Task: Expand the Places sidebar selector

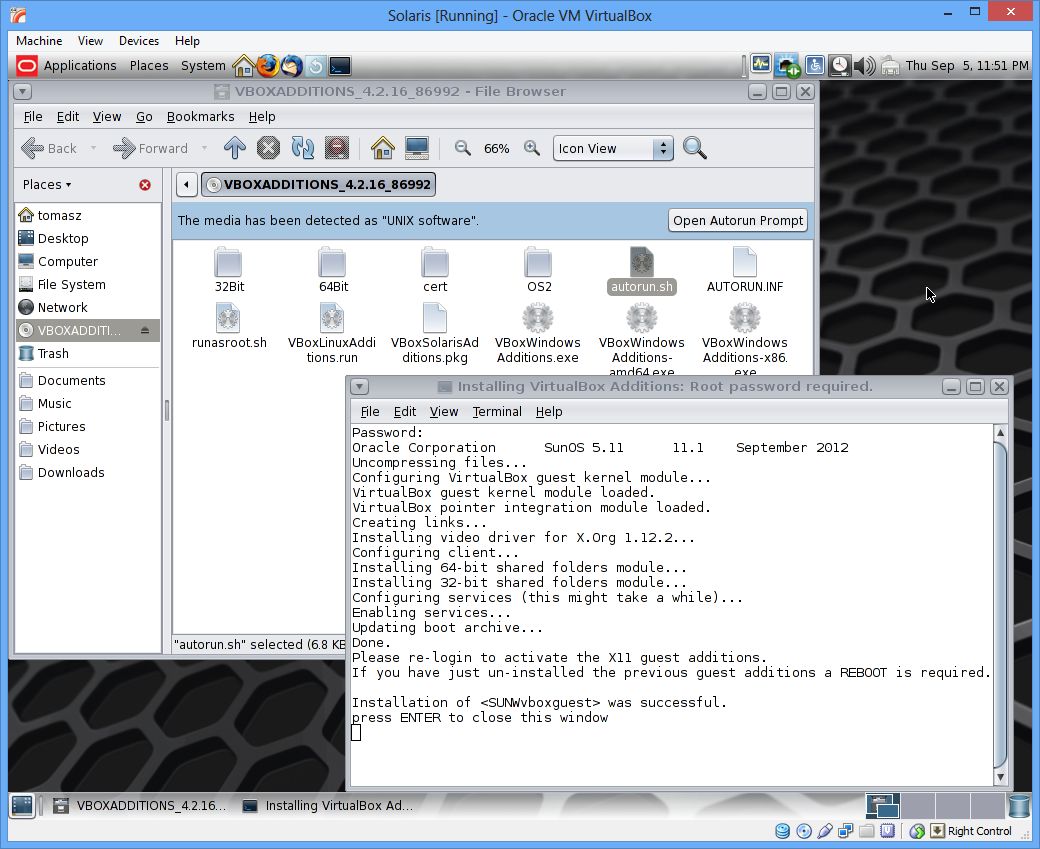Action: (47, 184)
